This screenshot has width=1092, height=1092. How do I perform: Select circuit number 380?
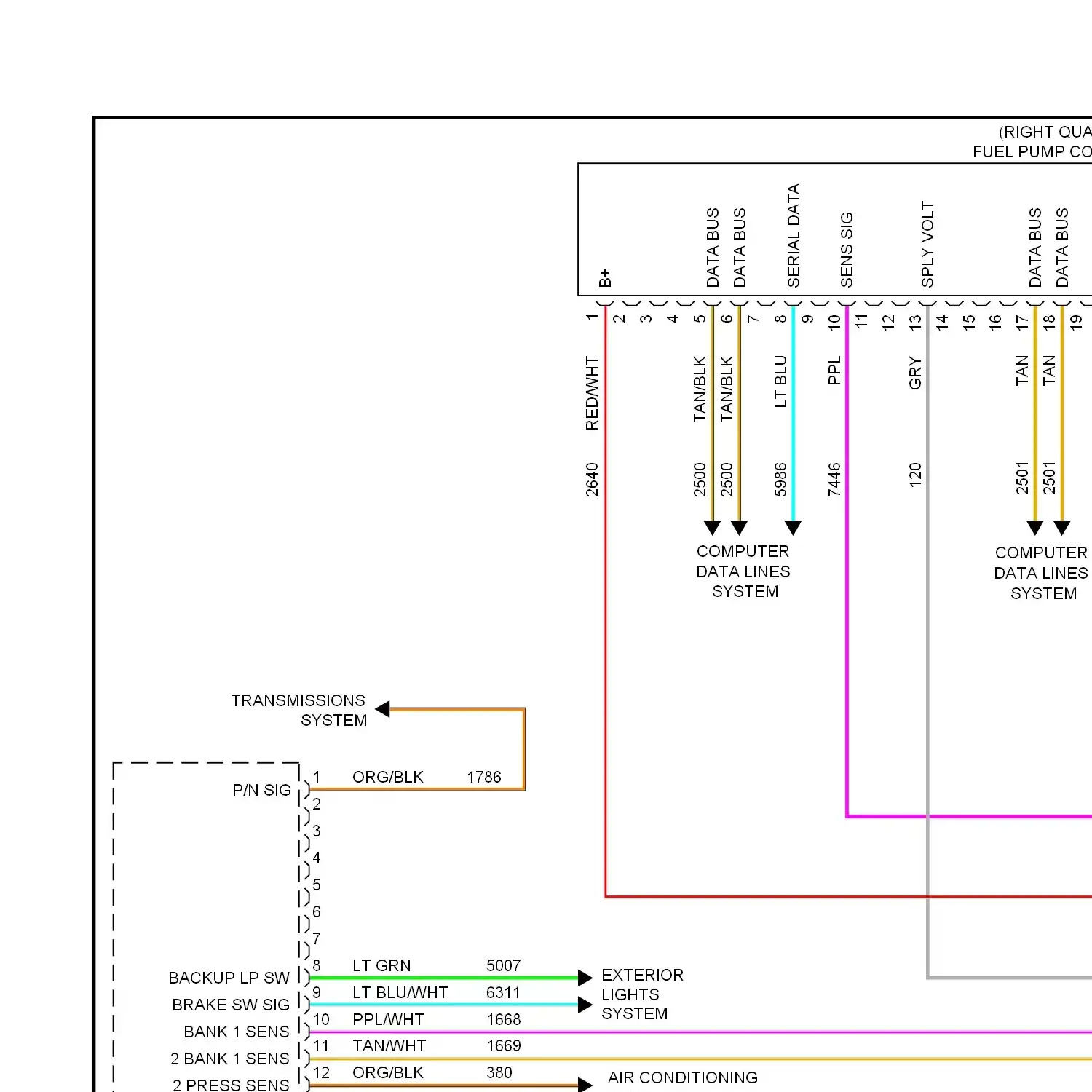[499, 1072]
